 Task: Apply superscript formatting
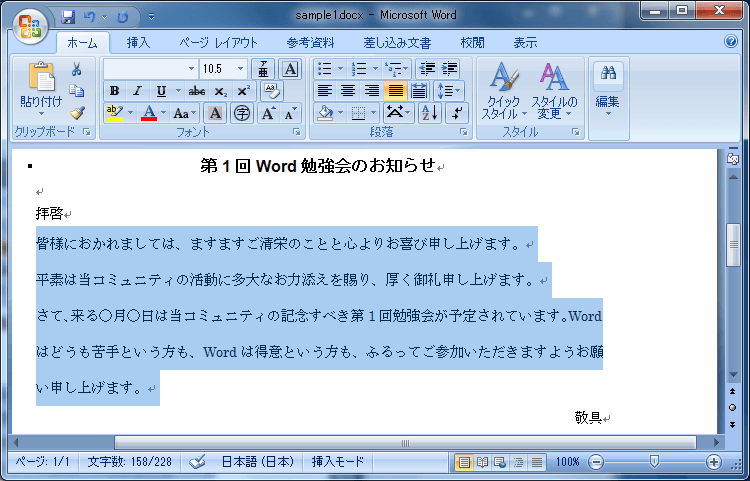click(244, 91)
